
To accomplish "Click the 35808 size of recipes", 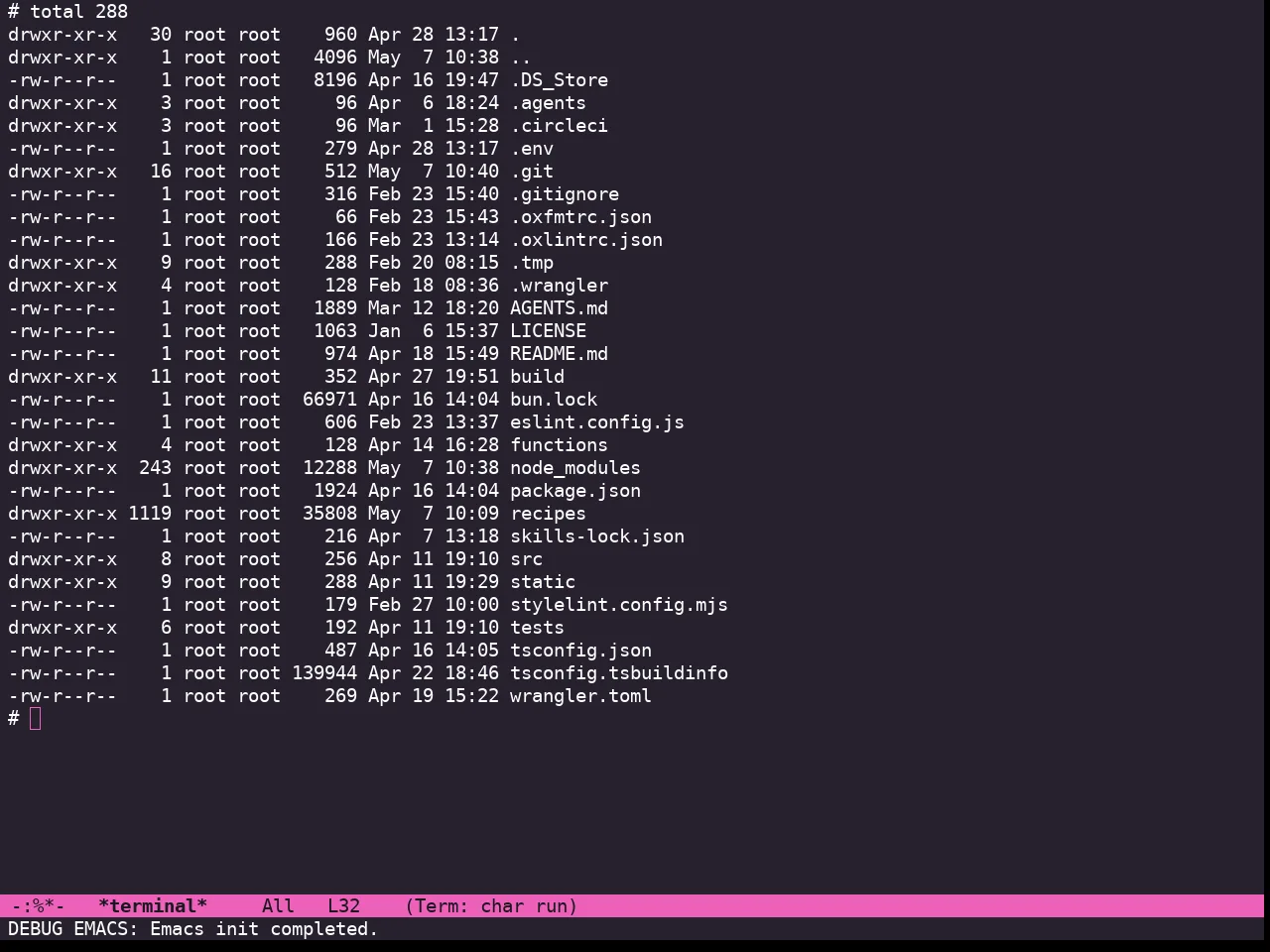I will tap(329, 514).
